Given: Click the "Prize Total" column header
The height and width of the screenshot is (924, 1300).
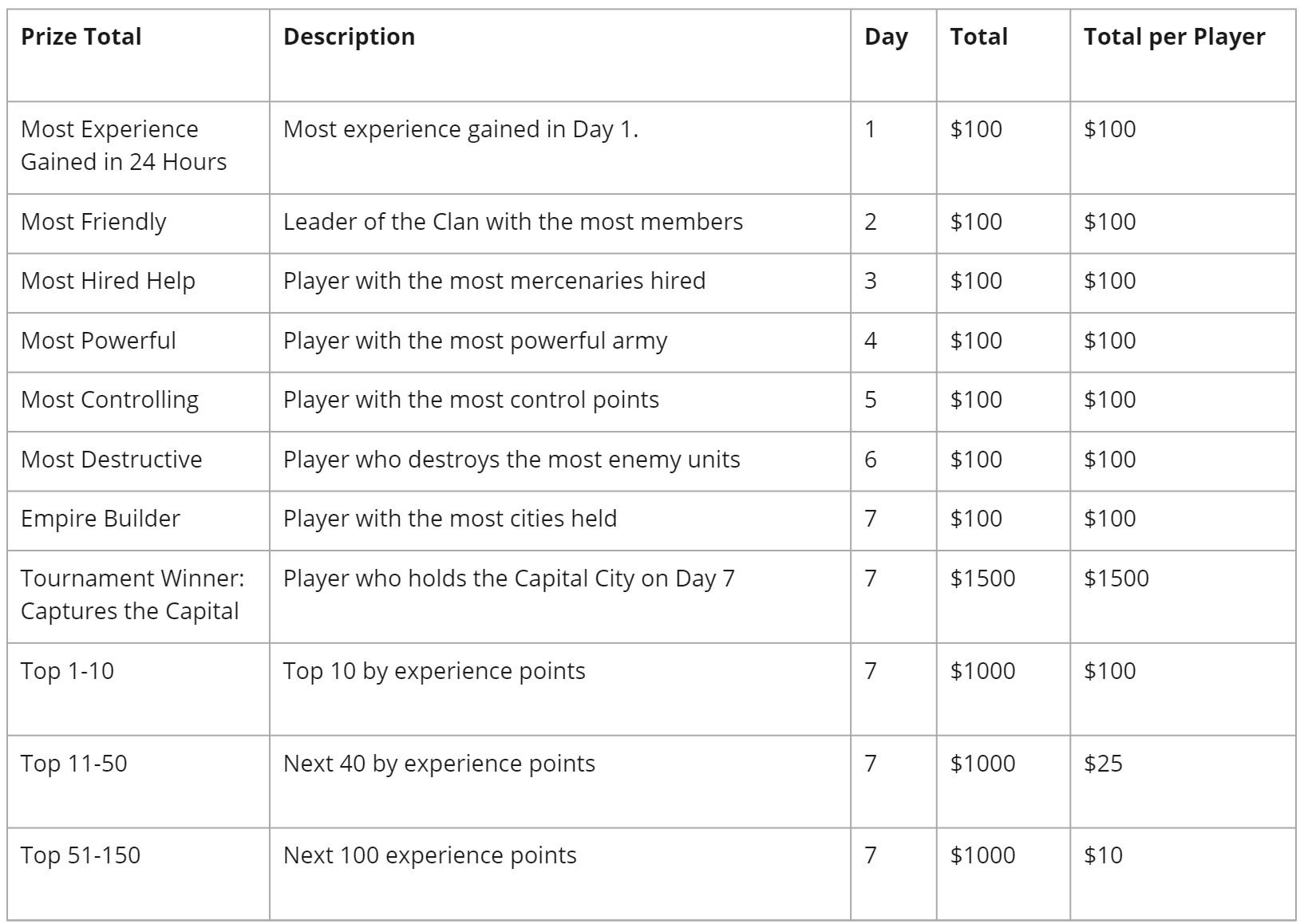Looking at the screenshot, I should pyautogui.click(x=81, y=37).
